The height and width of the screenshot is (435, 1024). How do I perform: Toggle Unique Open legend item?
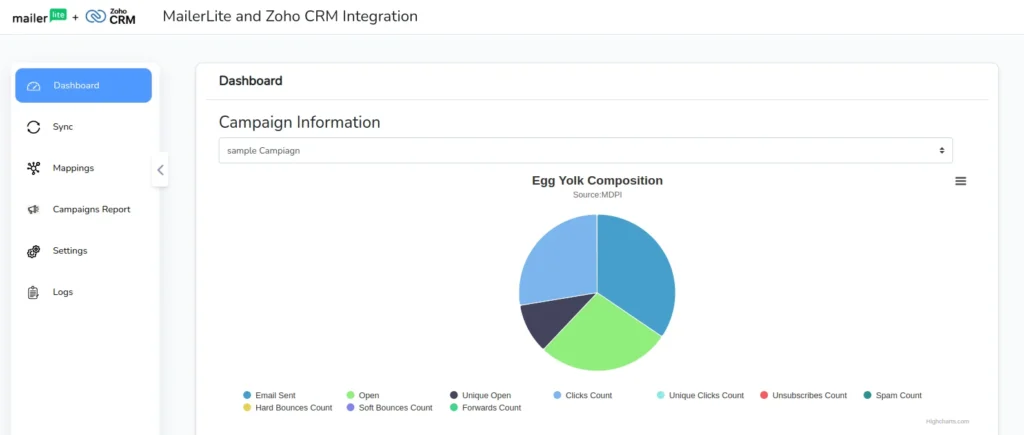click(486, 396)
